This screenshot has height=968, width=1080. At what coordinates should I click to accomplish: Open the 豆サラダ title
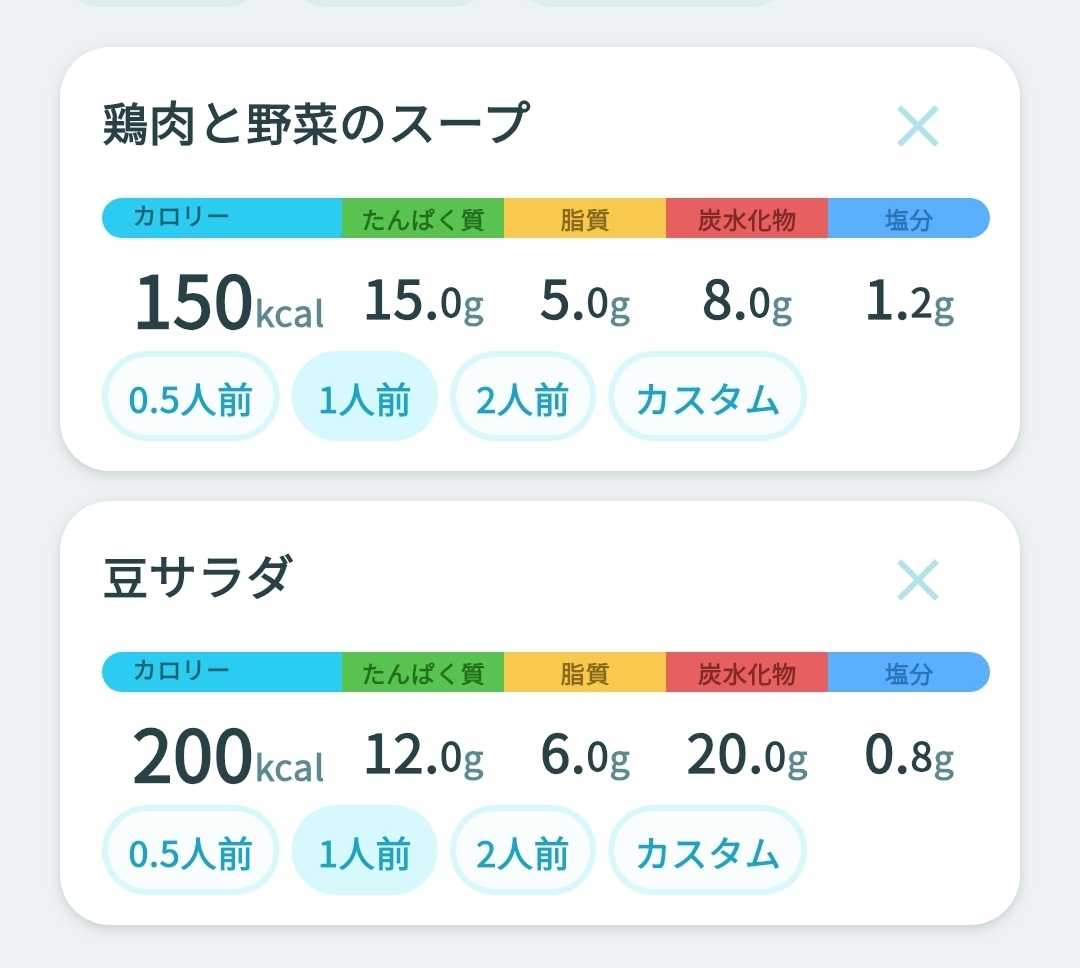[x=198, y=577]
